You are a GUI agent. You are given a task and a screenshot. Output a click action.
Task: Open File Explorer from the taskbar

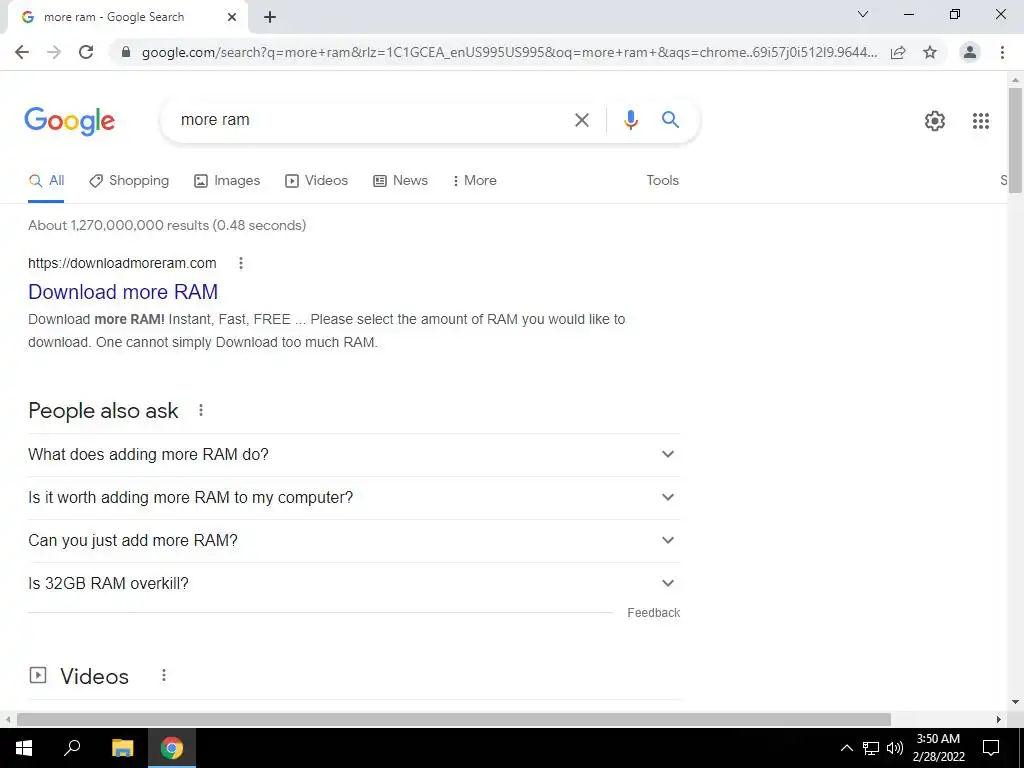point(122,748)
